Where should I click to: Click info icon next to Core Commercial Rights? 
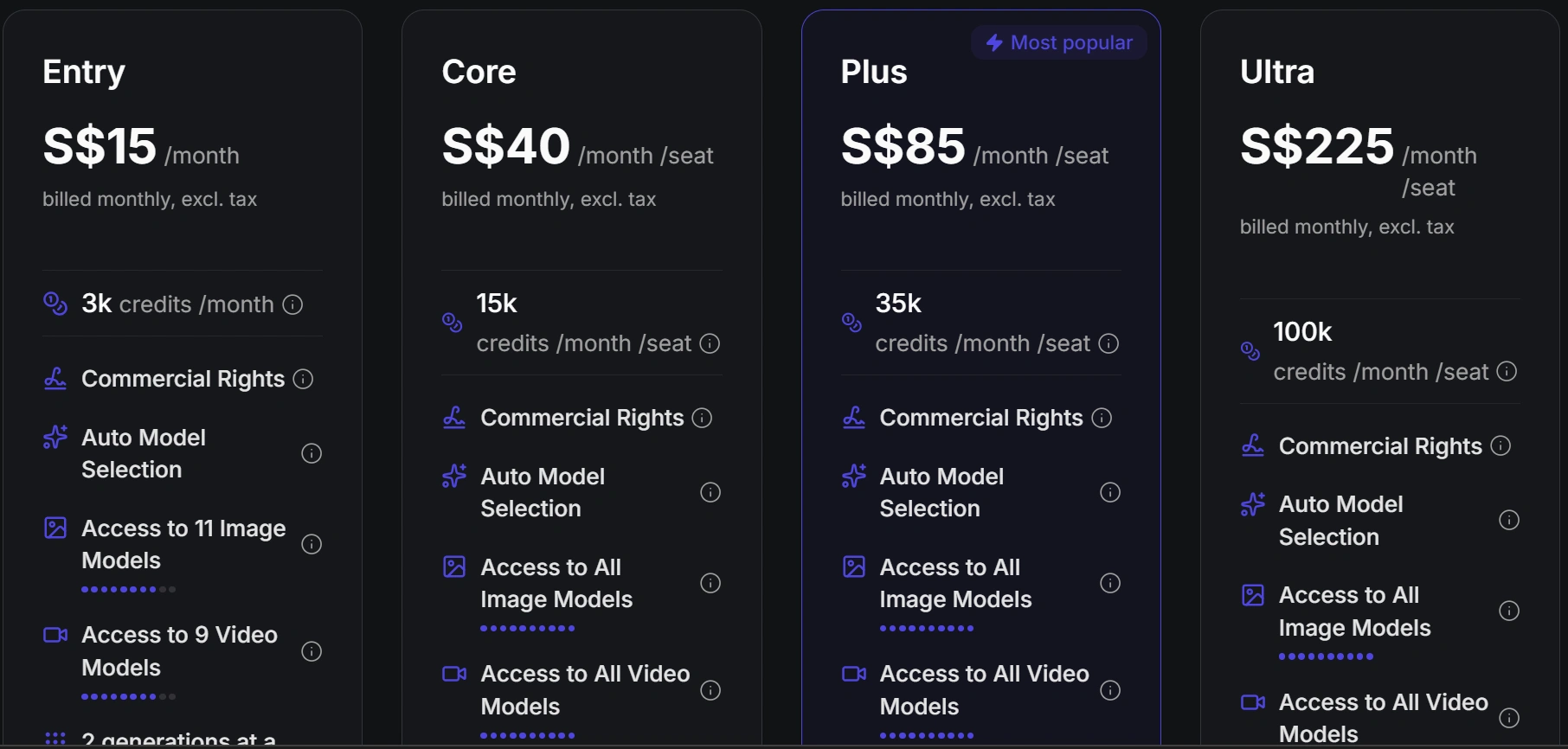point(703,419)
